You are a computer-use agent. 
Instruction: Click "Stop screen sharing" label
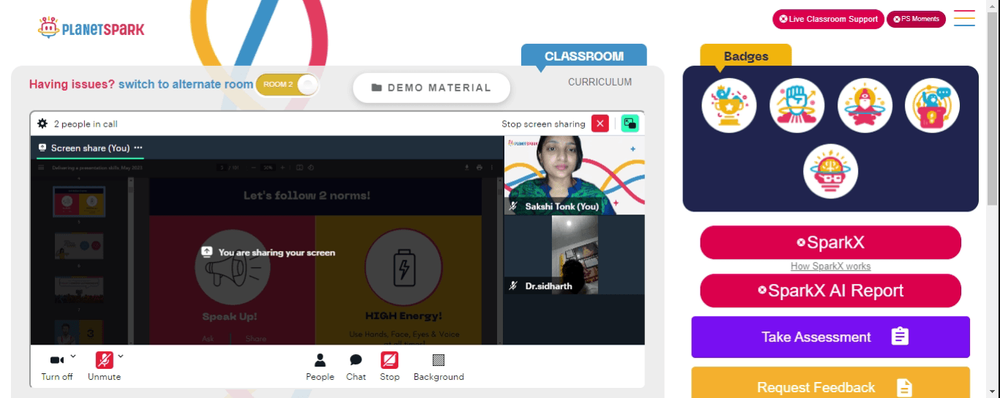(543, 124)
